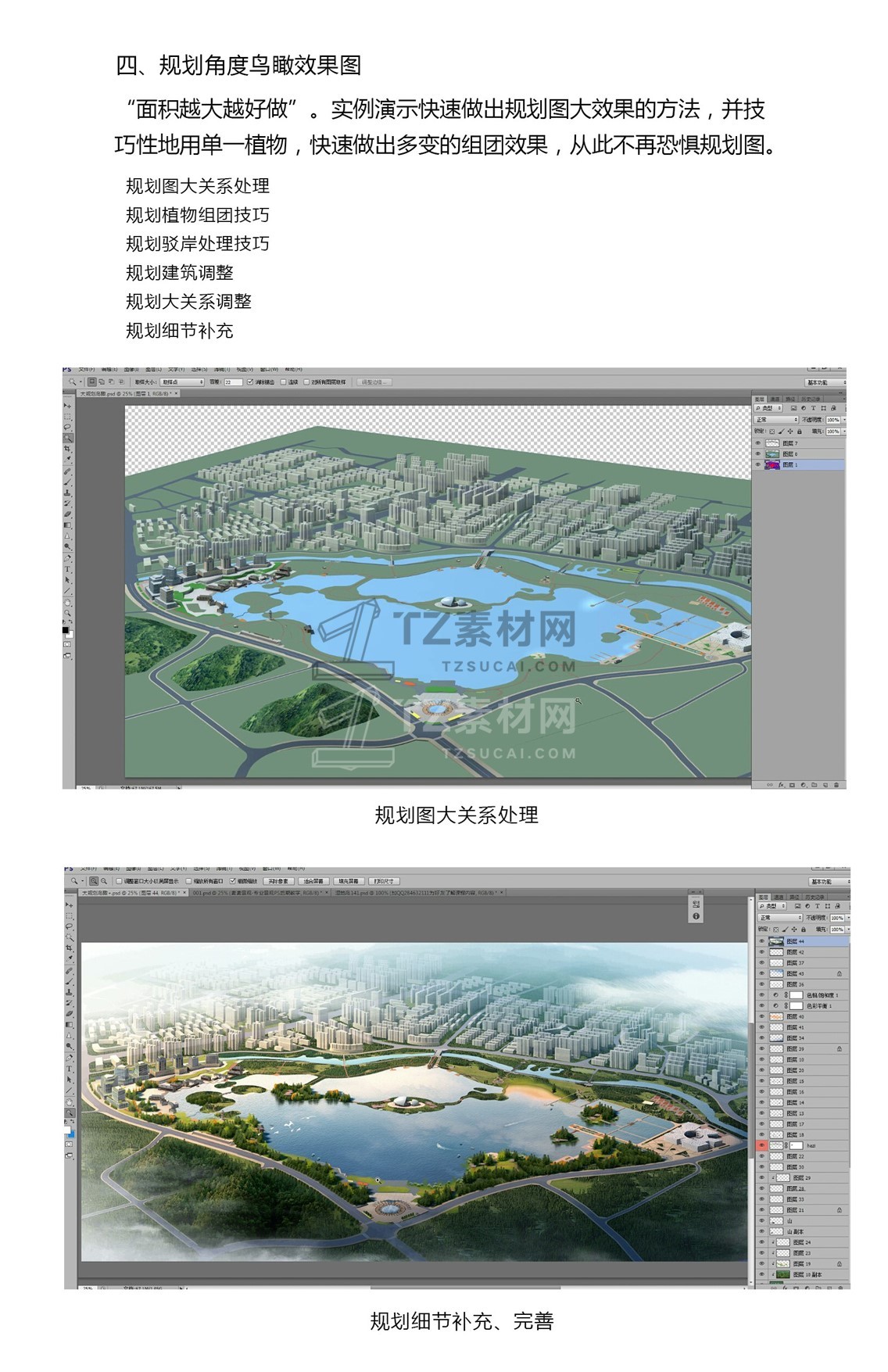This screenshot has height=1372, width=888.
Task: Open 基本功能 workspace dropdown in lower Photoshop
Action: click(x=829, y=882)
